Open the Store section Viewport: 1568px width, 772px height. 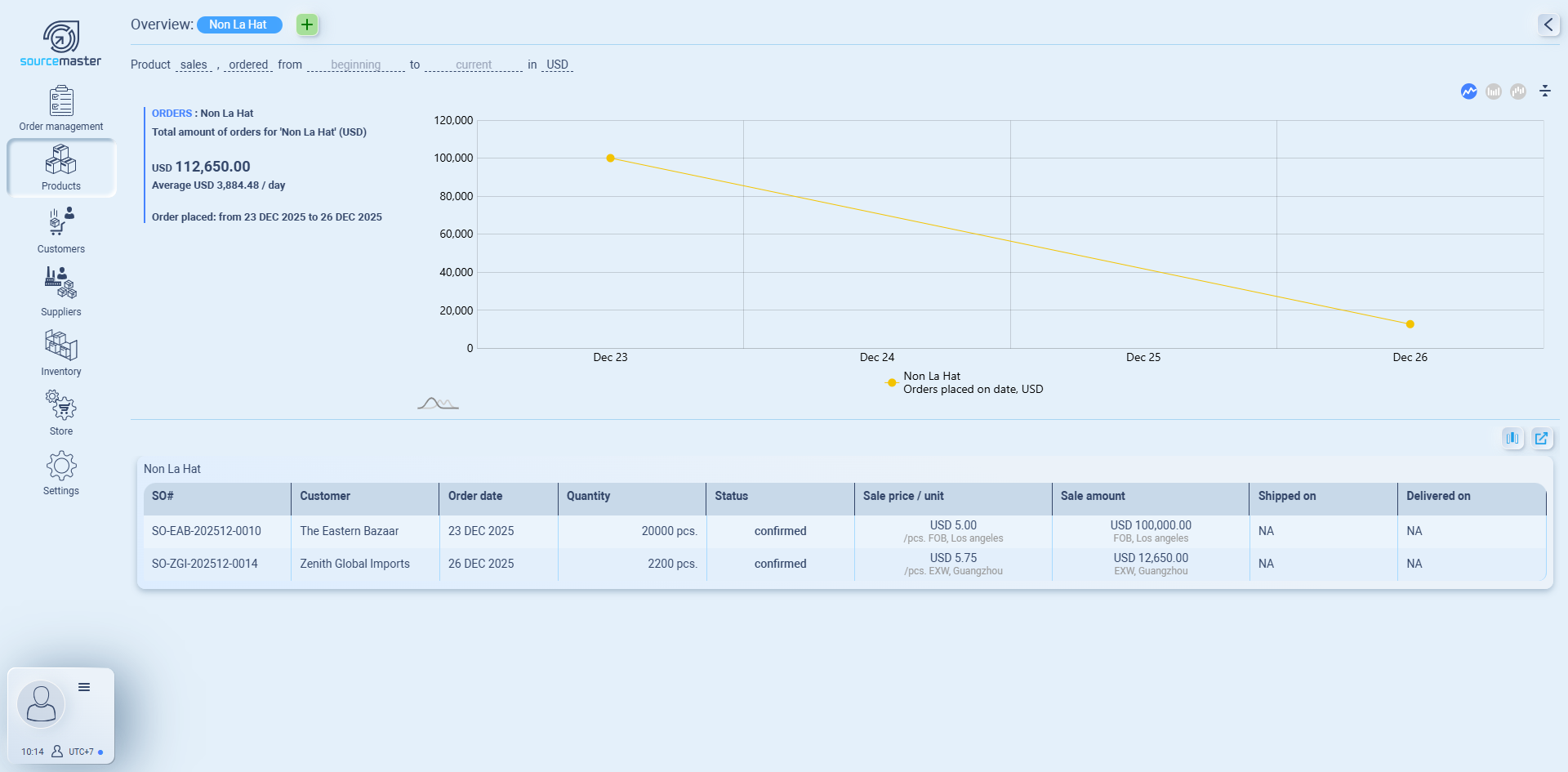61,413
